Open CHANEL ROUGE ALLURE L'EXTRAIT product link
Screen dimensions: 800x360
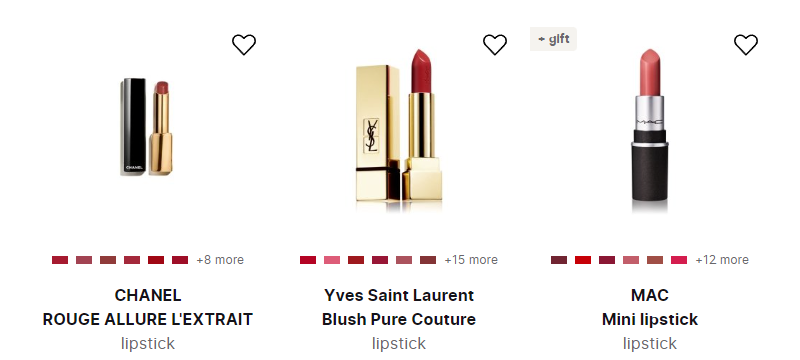coord(147,307)
